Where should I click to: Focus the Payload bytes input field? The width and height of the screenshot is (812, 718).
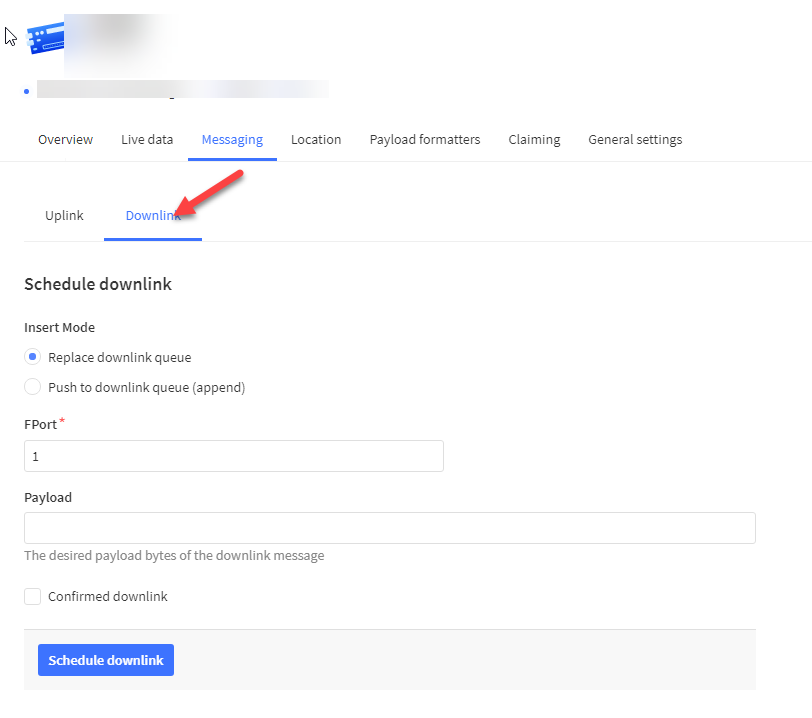tap(389, 528)
